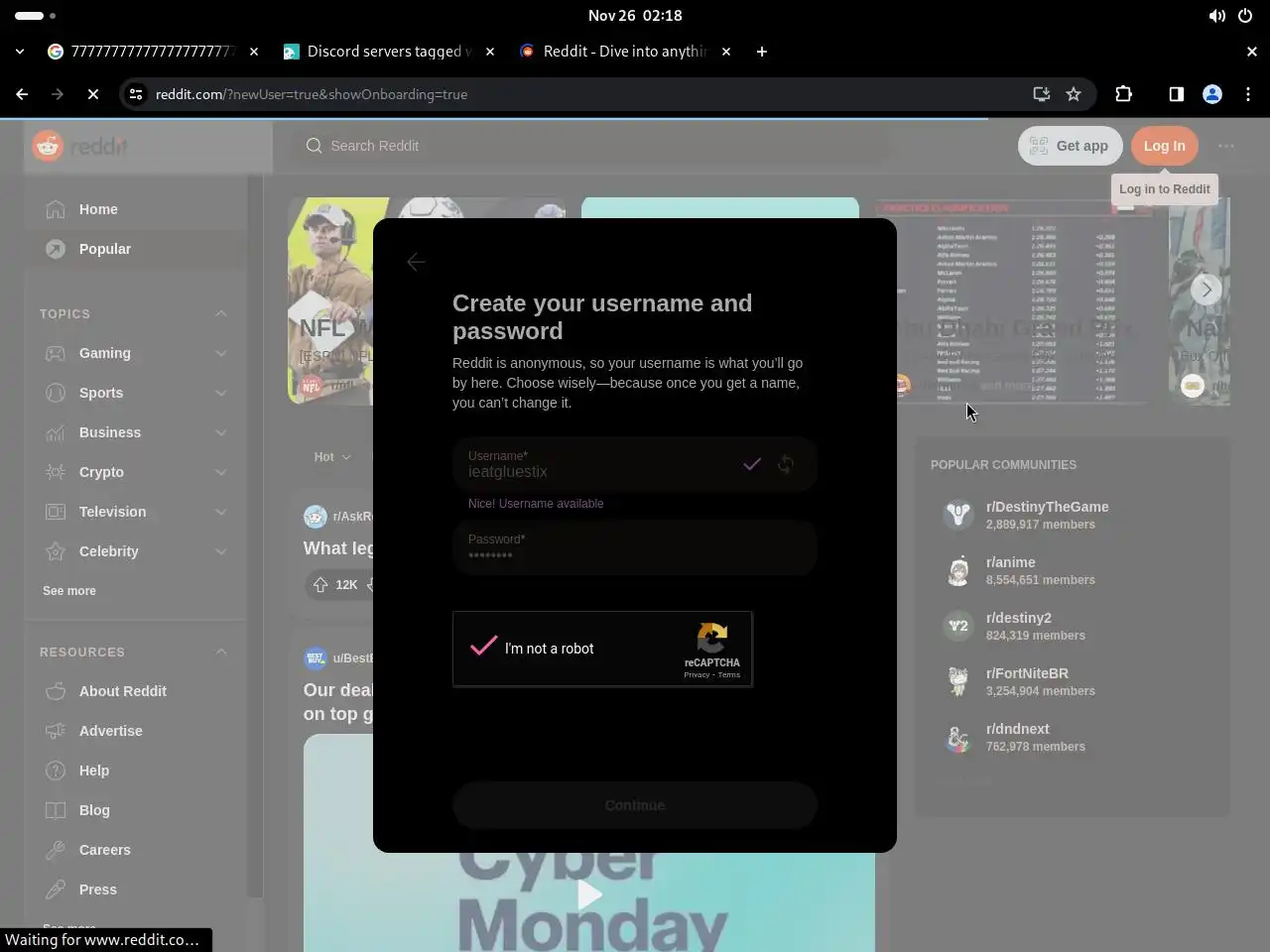
Task: Click the reCAPTCHA logo
Action: pos(711,638)
